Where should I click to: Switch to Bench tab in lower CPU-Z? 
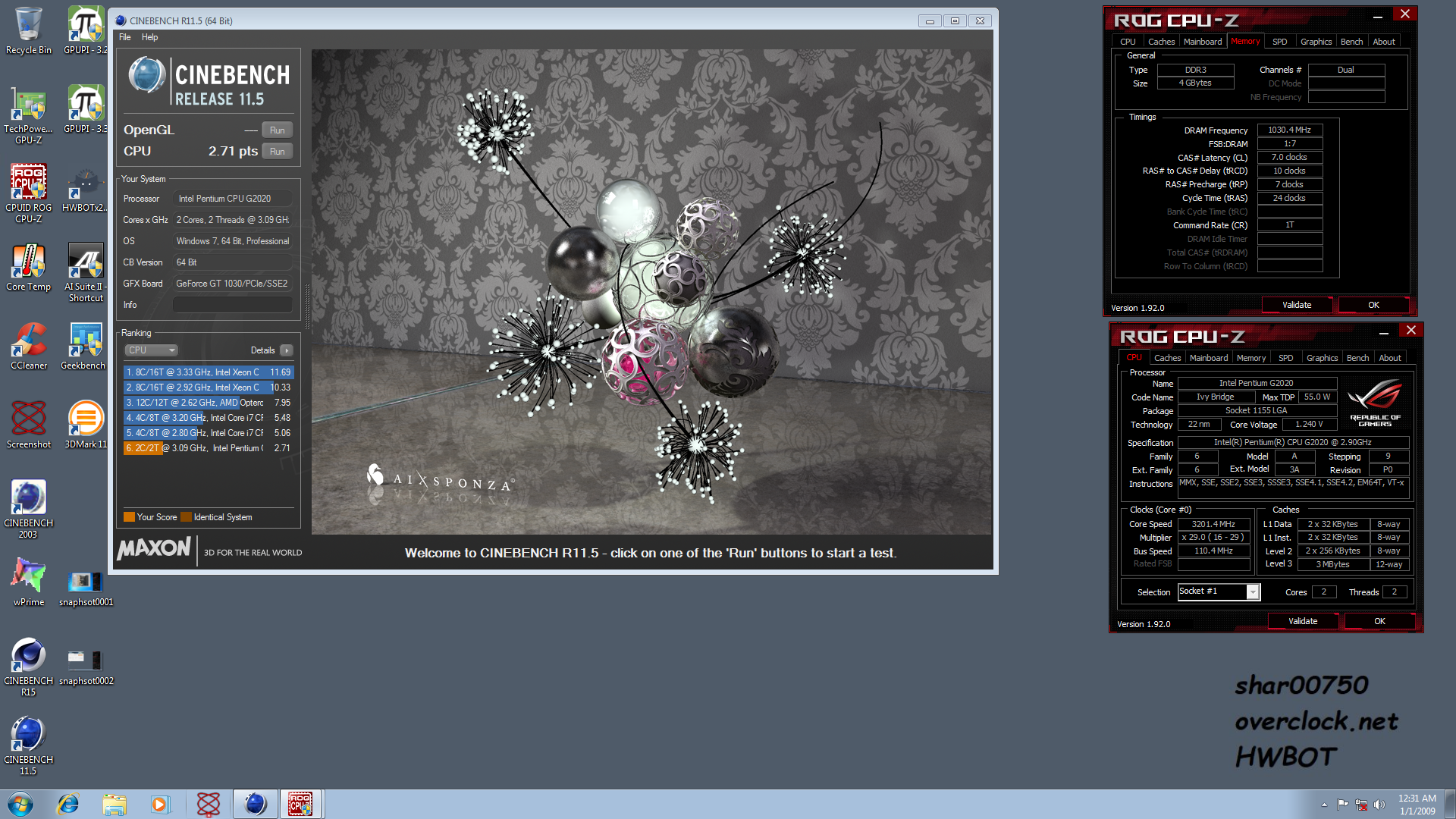(1357, 358)
